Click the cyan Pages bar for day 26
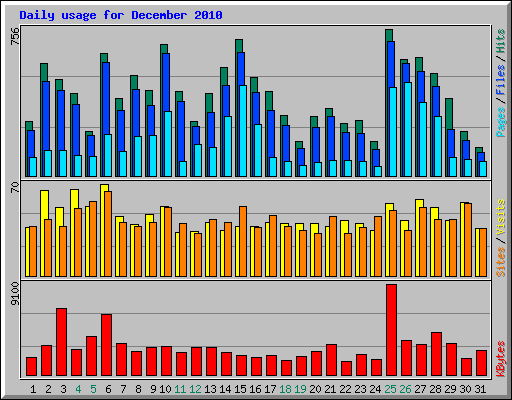This screenshot has width=512, height=400. pos(408,130)
